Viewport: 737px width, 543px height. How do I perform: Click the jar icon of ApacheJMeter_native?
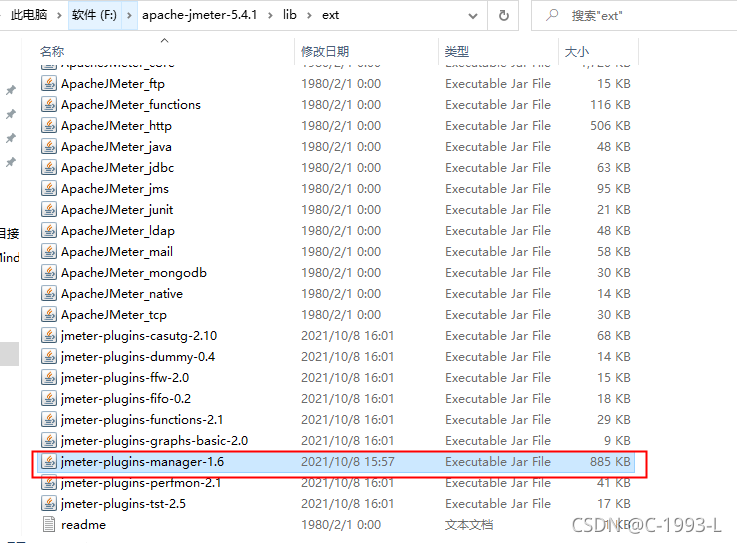49,293
